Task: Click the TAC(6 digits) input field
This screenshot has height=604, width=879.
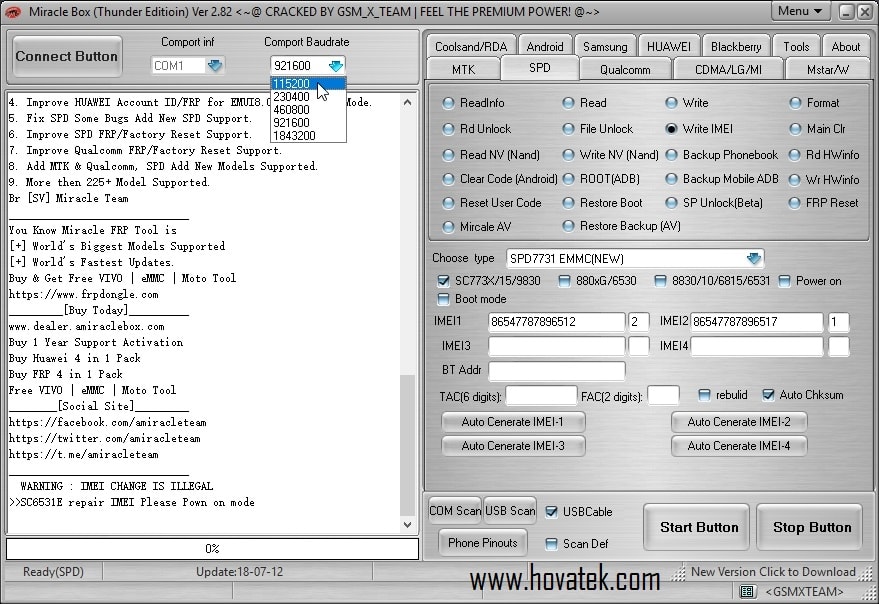Action: [x=541, y=396]
